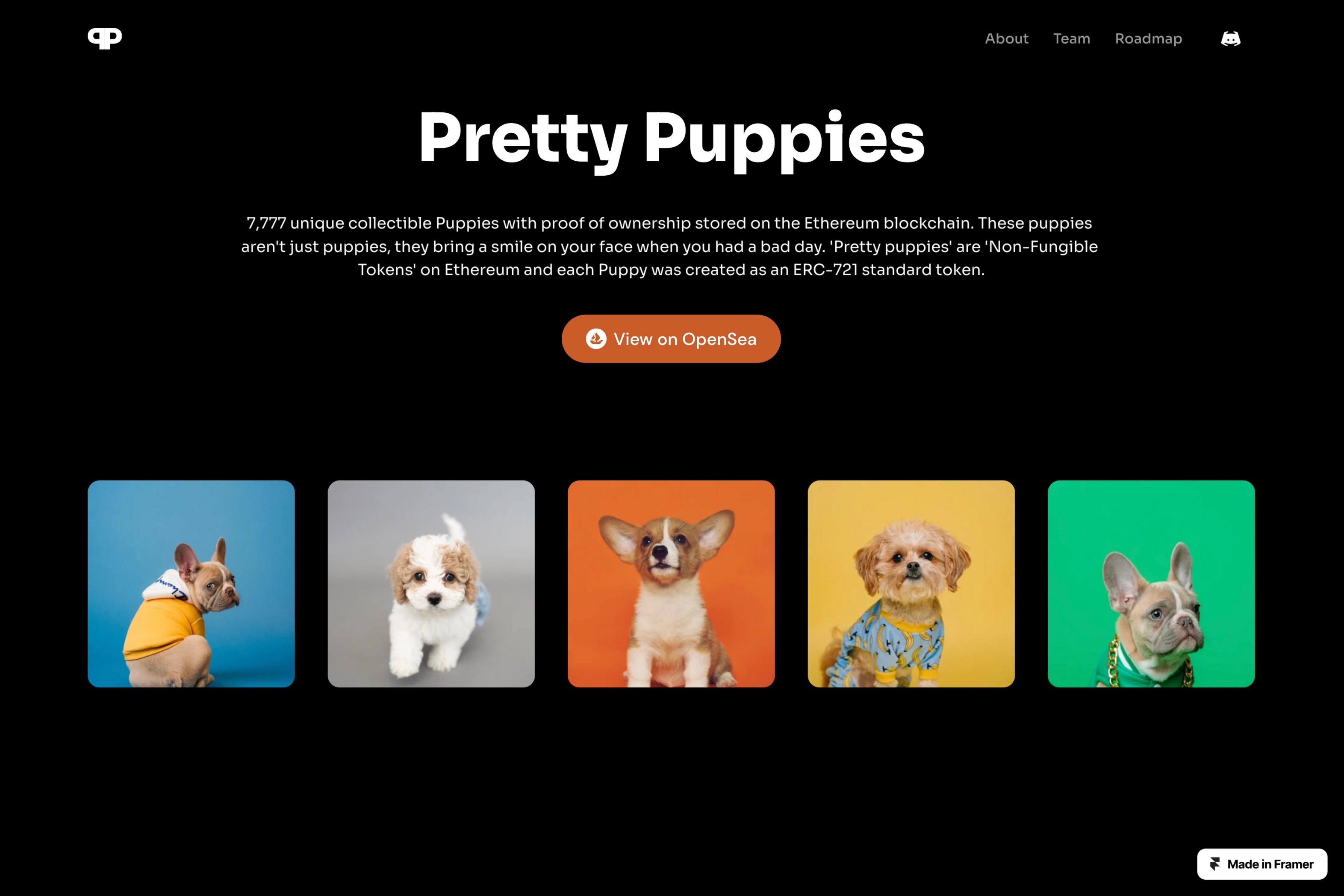Select the corgi puppy on orange photo
Viewport: 1344px width, 896px height.
671,584
